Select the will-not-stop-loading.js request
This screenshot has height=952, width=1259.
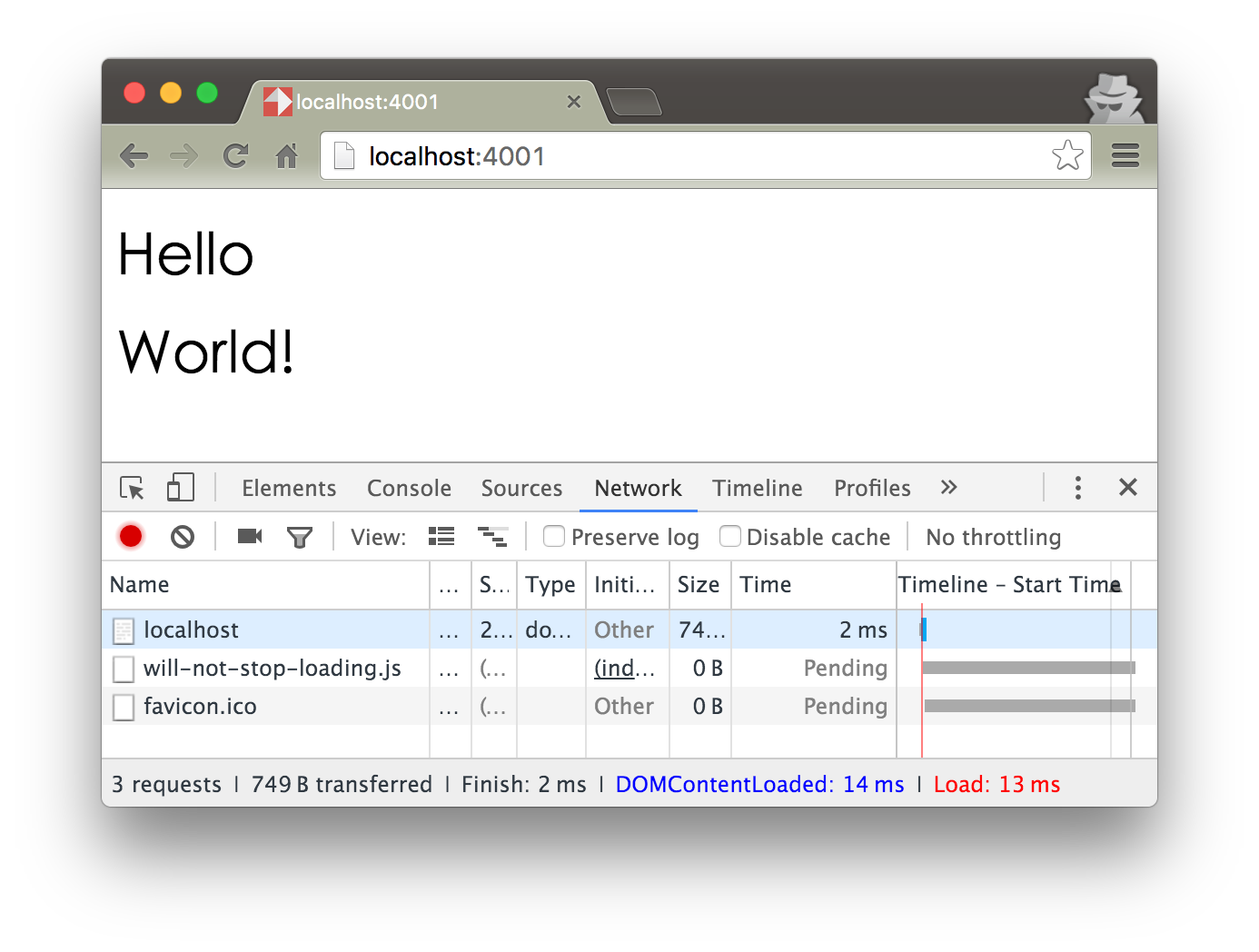tap(272, 669)
